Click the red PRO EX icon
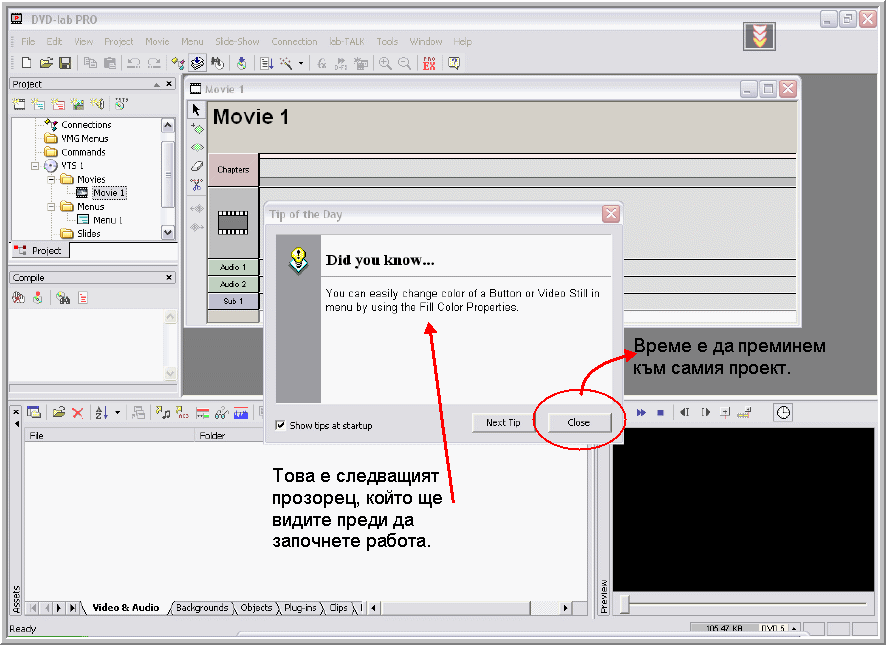The image size is (886, 645). coord(429,63)
